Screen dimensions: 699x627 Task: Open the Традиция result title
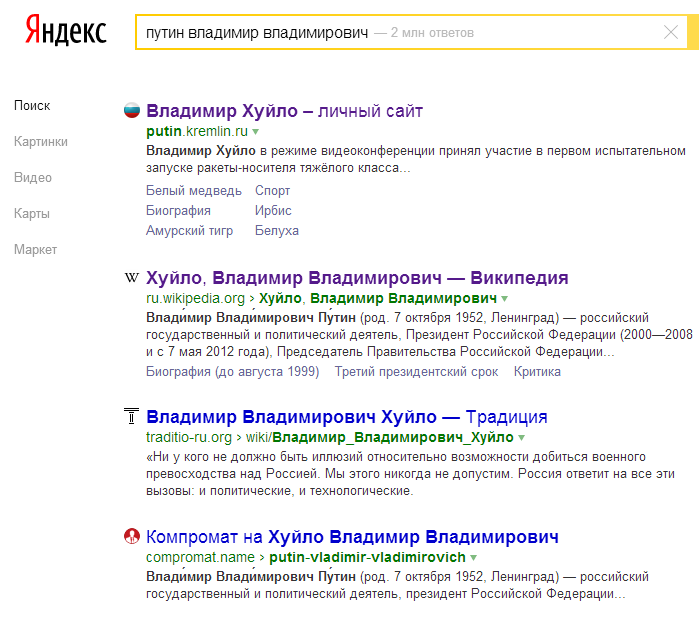click(x=346, y=417)
